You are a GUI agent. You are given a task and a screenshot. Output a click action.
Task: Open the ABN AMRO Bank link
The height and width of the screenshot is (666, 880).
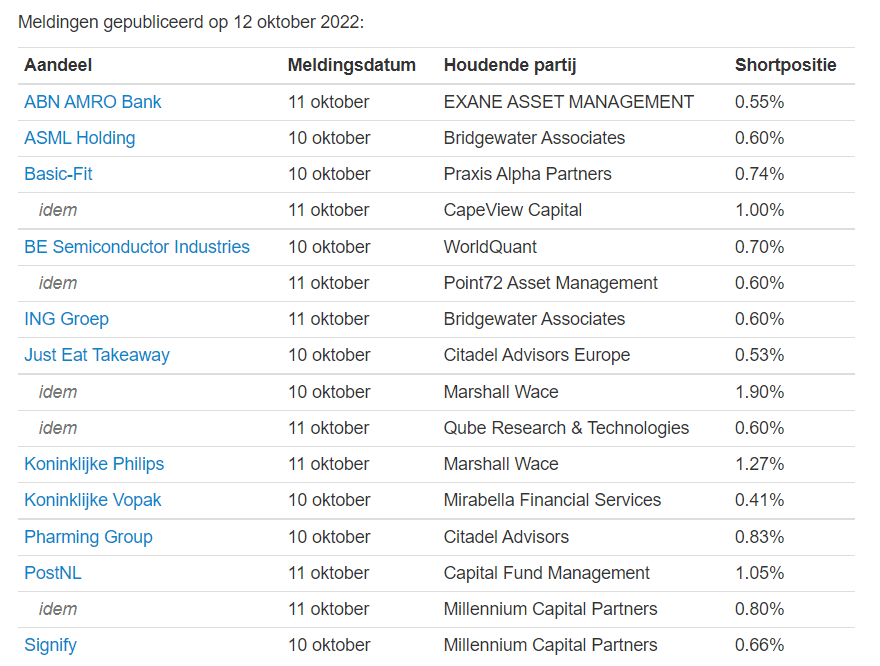pyautogui.click(x=93, y=102)
